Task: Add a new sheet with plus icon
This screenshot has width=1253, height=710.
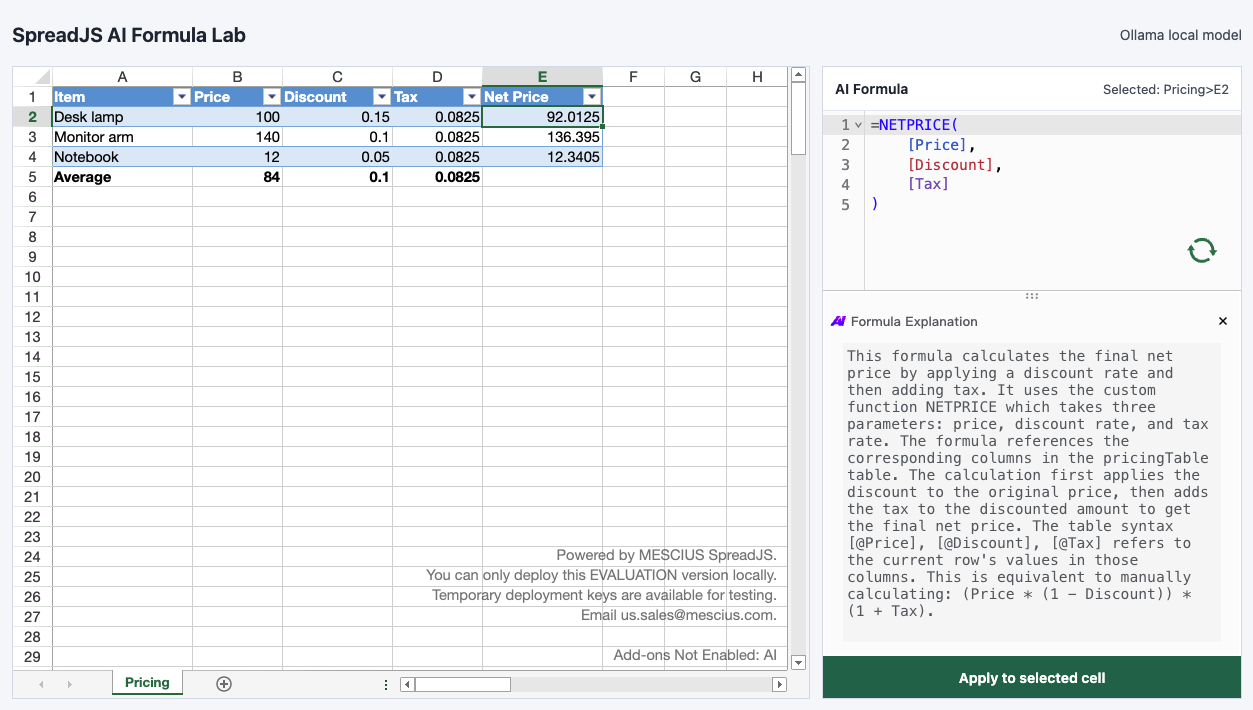Action: point(224,684)
